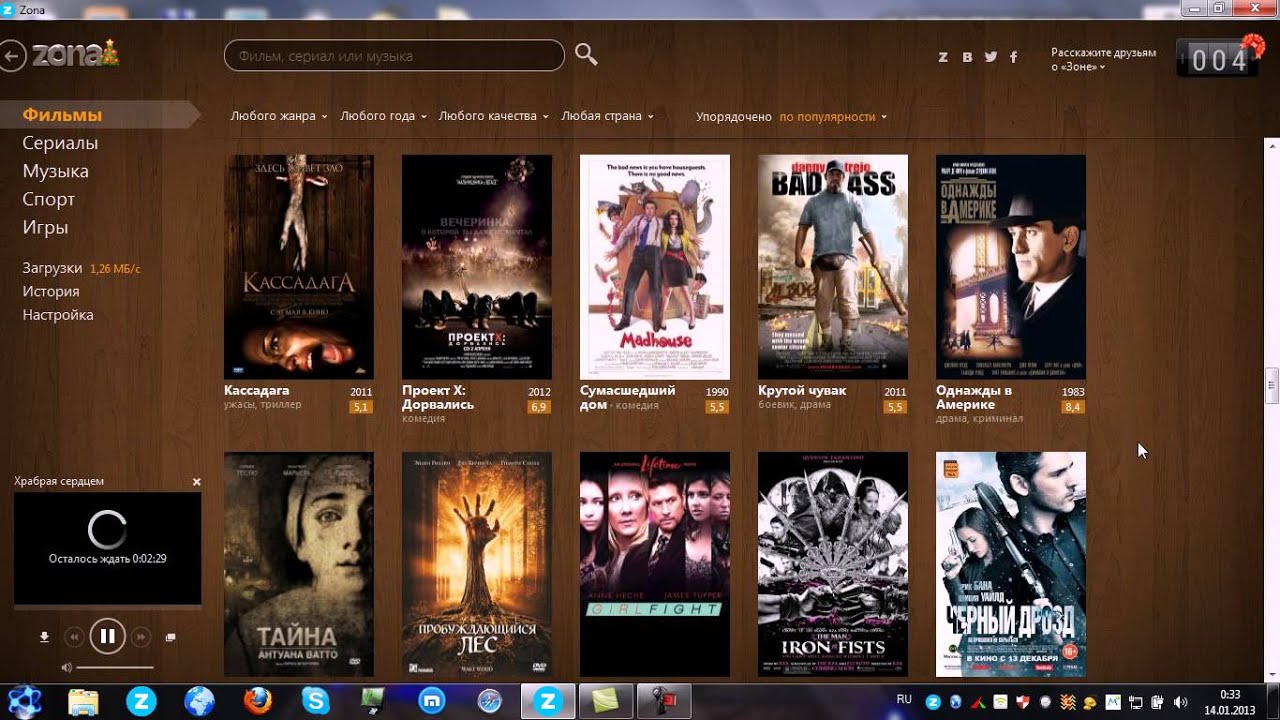Click the RU language indicator in tray

tap(904, 699)
